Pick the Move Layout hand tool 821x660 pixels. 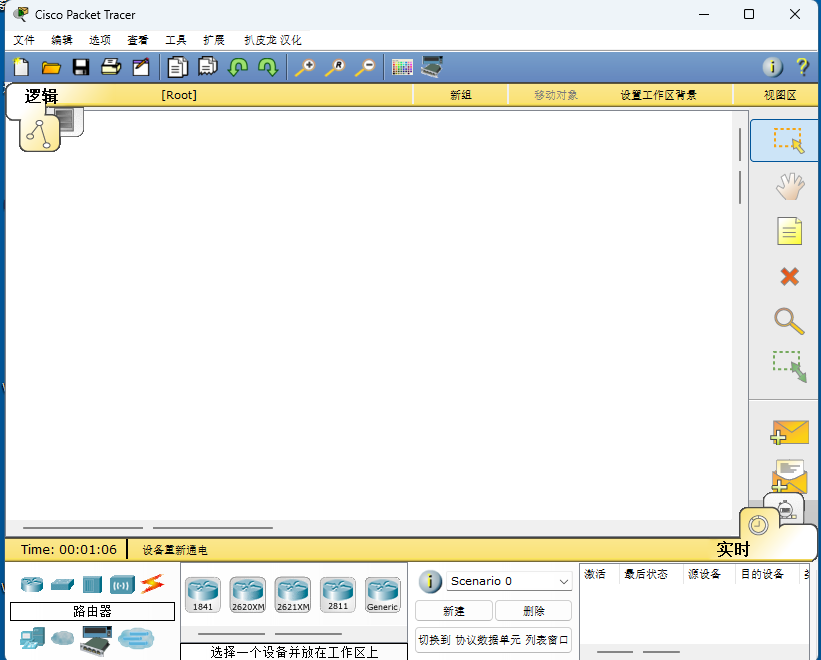[790, 186]
